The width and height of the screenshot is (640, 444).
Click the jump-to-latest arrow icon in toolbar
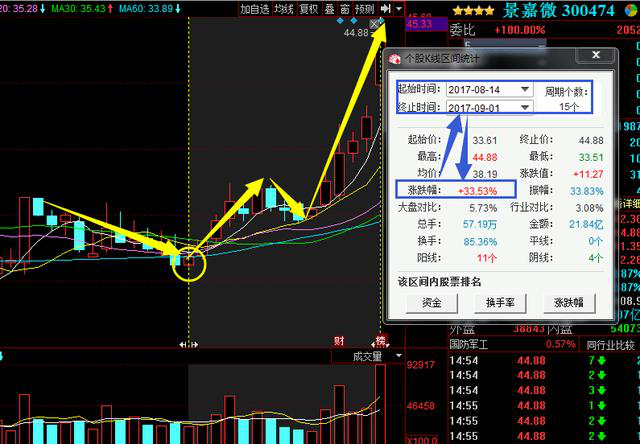point(385,8)
